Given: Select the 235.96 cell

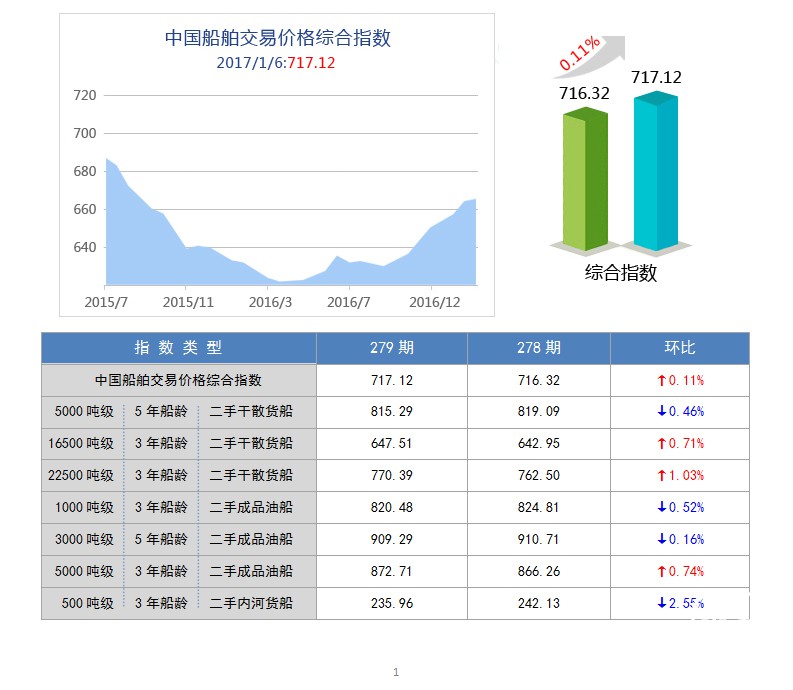Looking at the screenshot, I should pos(392,603).
